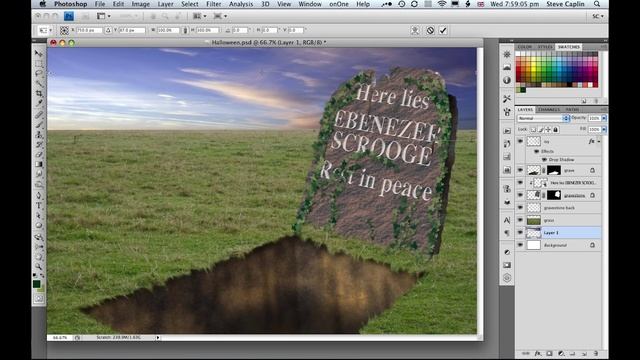This screenshot has height=360, width=640.
Task: Select the Lasso tool
Action: (39, 73)
